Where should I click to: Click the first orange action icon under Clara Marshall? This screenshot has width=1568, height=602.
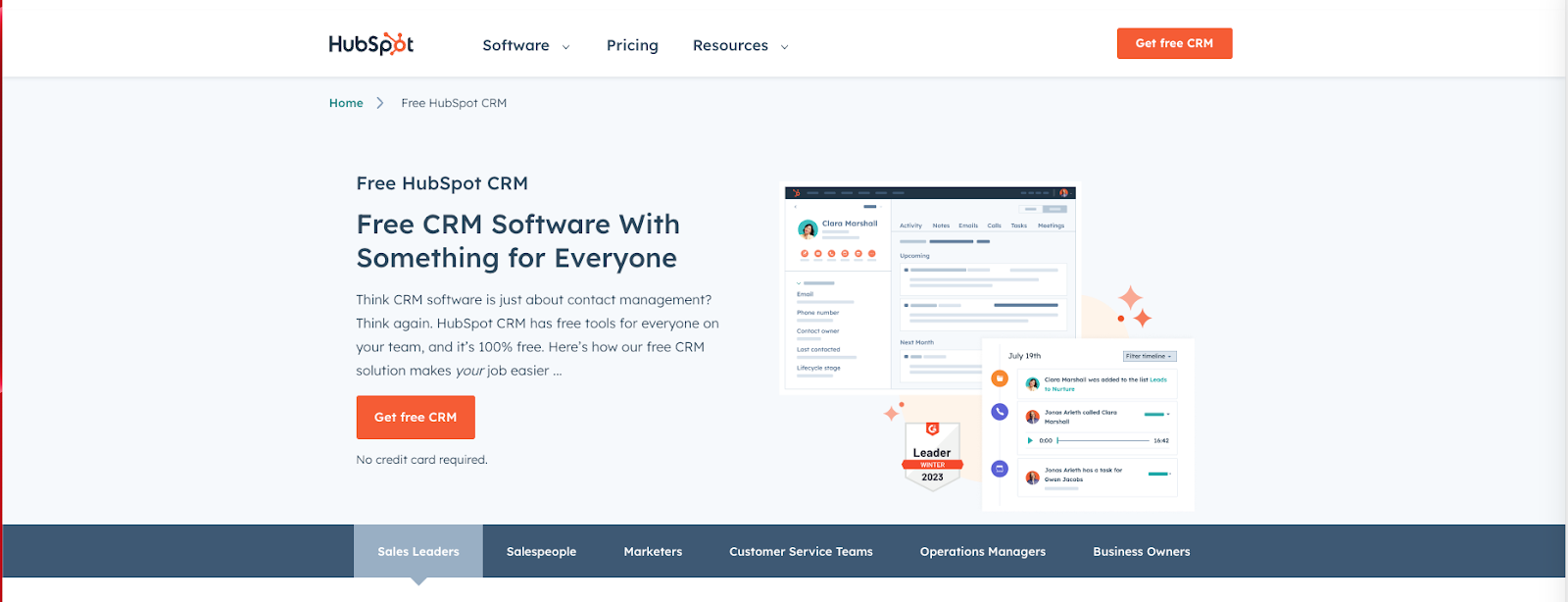pyautogui.click(x=805, y=254)
